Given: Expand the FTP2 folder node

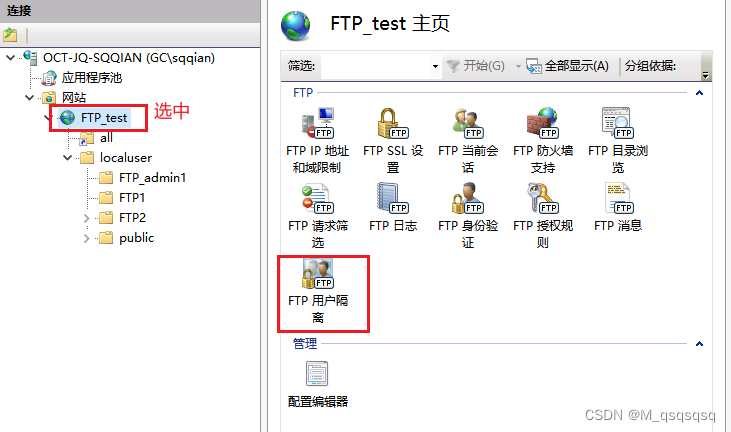Looking at the screenshot, I should (x=87, y=218).
